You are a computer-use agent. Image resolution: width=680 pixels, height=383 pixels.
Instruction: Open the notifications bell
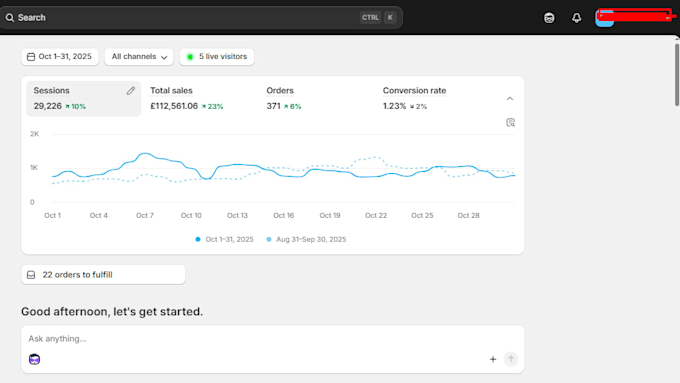coord(576,18)
